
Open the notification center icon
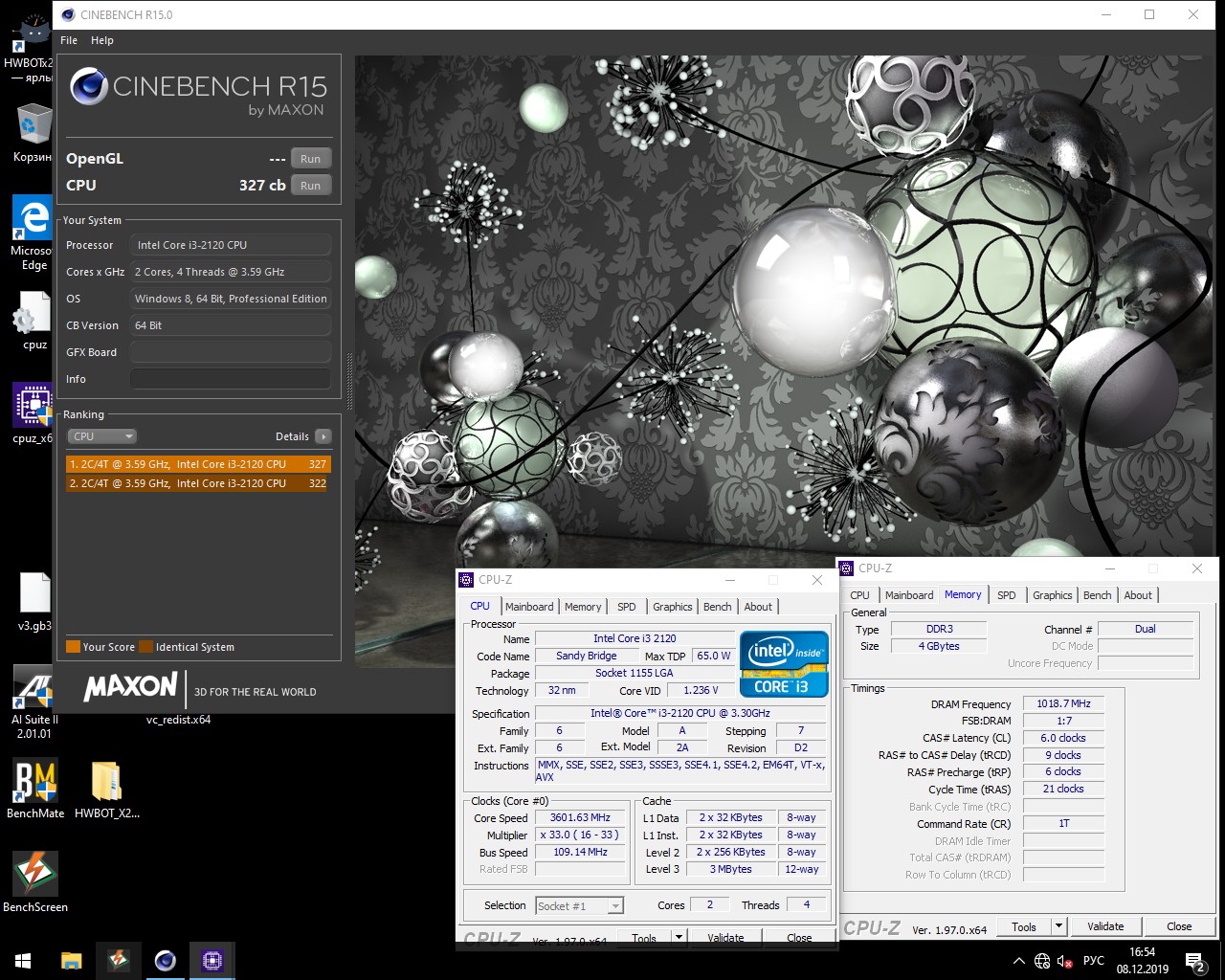click(1195, 961)
